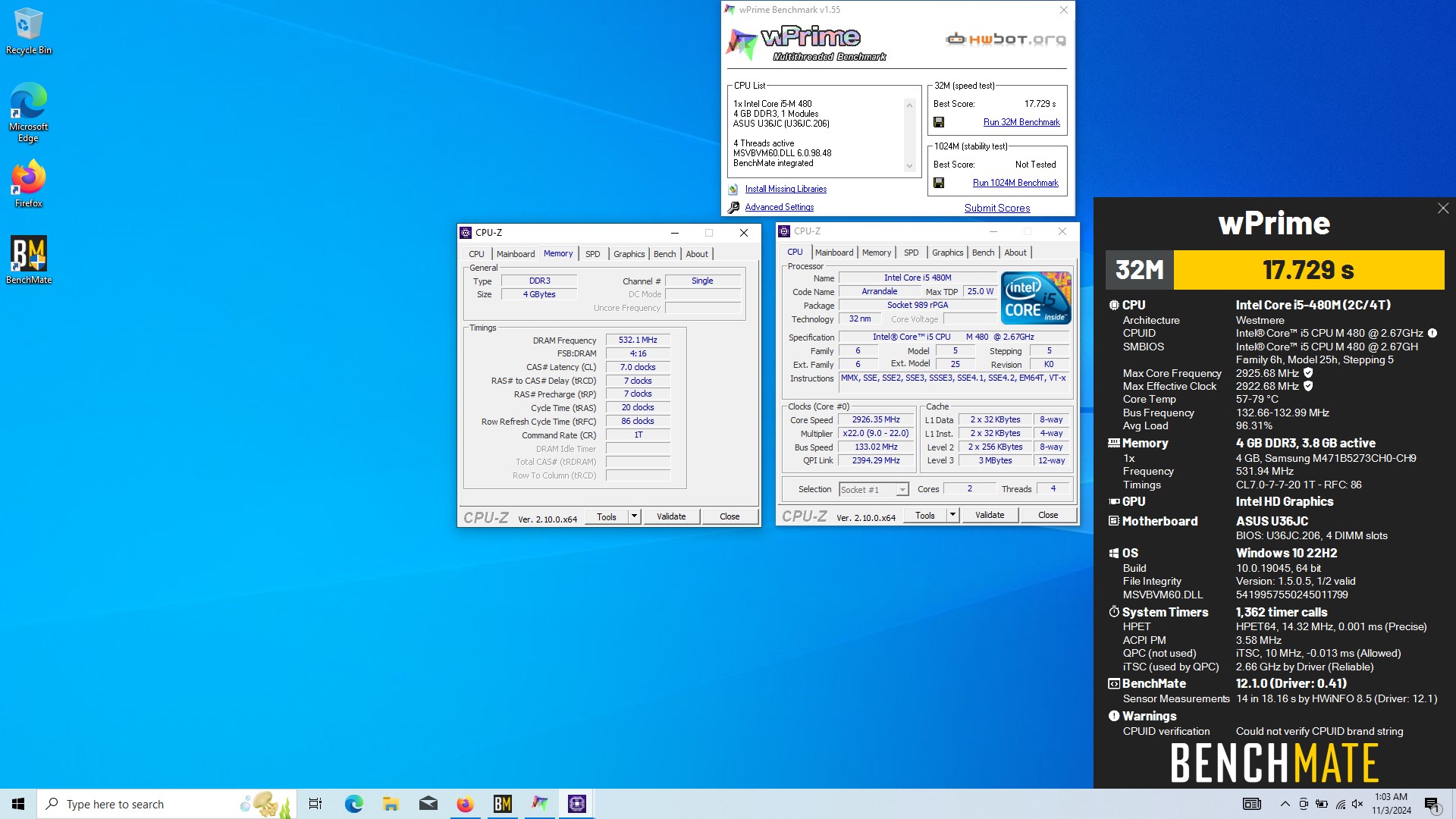
Task: Click Run 1024M Benchmark link
Action: [1015, 183]
